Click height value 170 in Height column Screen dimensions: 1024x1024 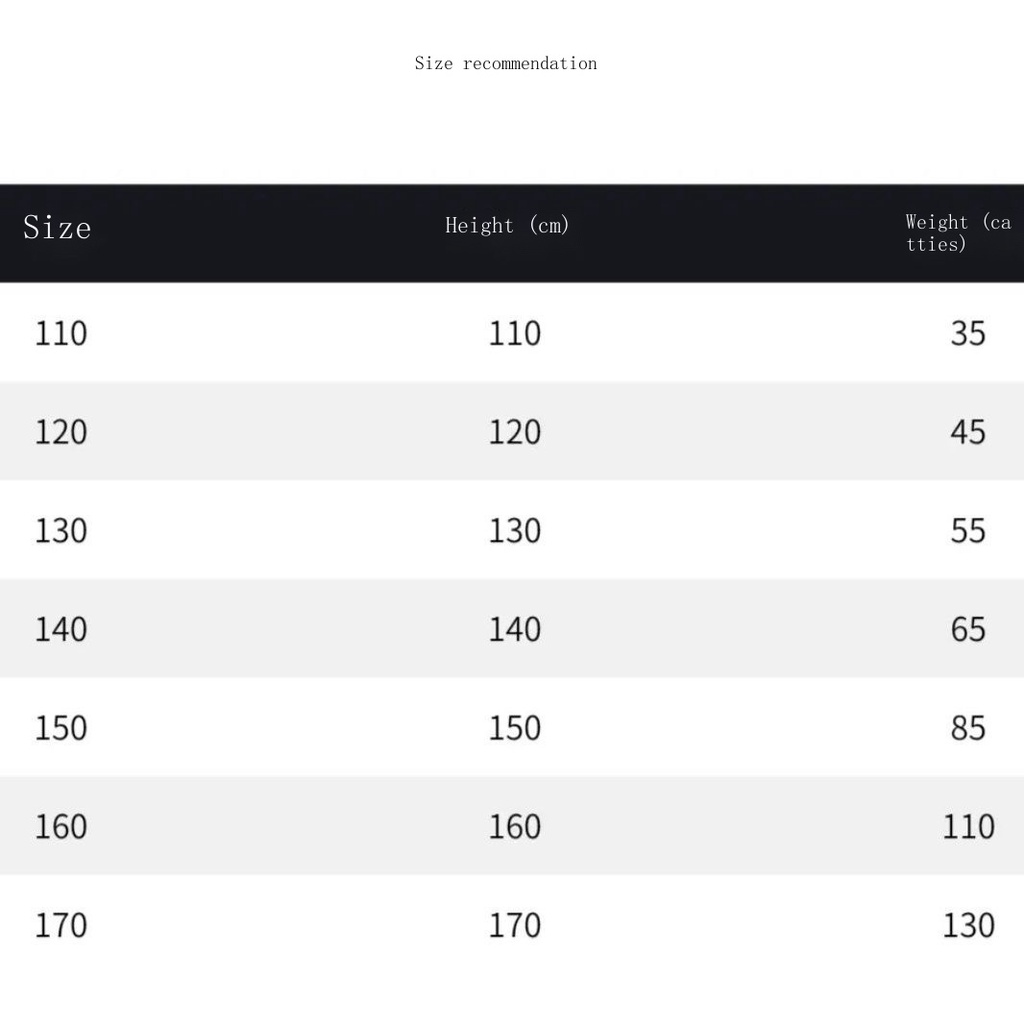pyautogui.click(x=514, y=925)
